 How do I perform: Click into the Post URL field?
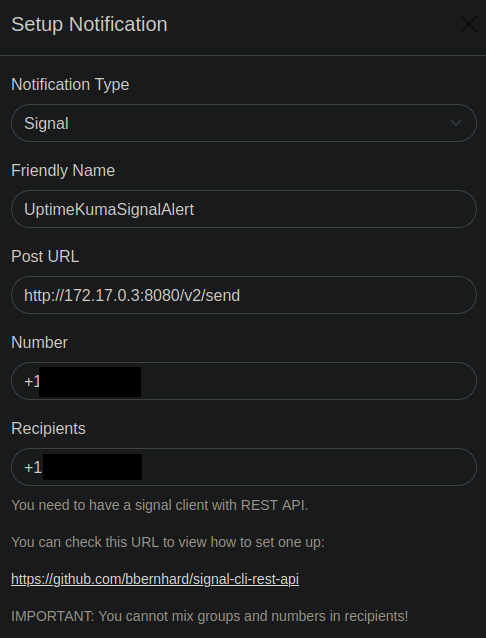(x=244, y=295)
